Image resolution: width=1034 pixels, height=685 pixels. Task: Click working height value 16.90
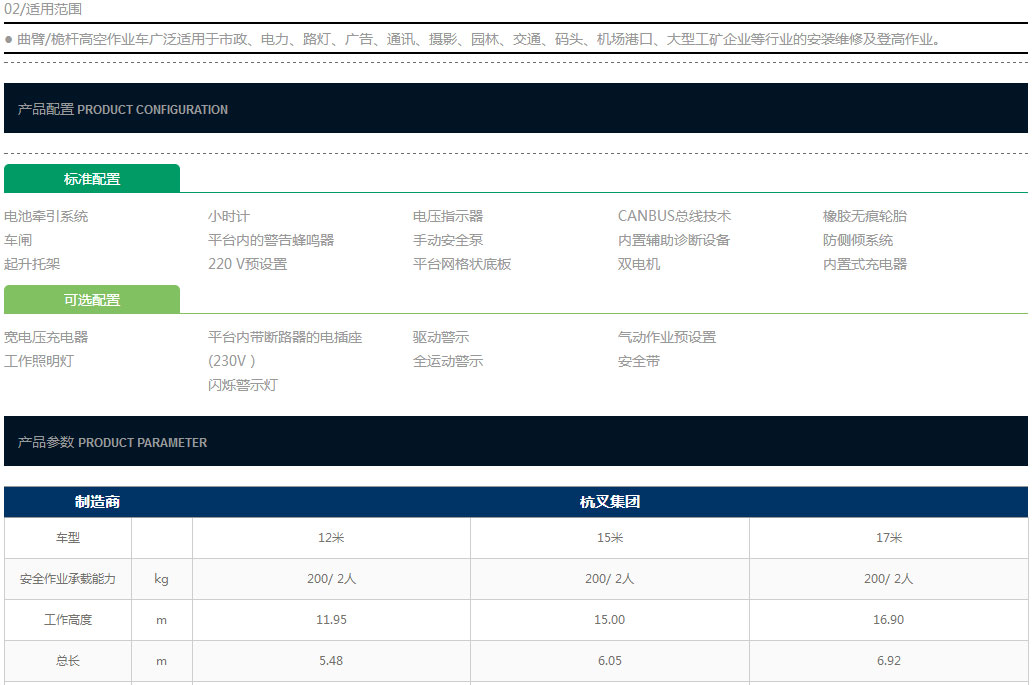888,620
